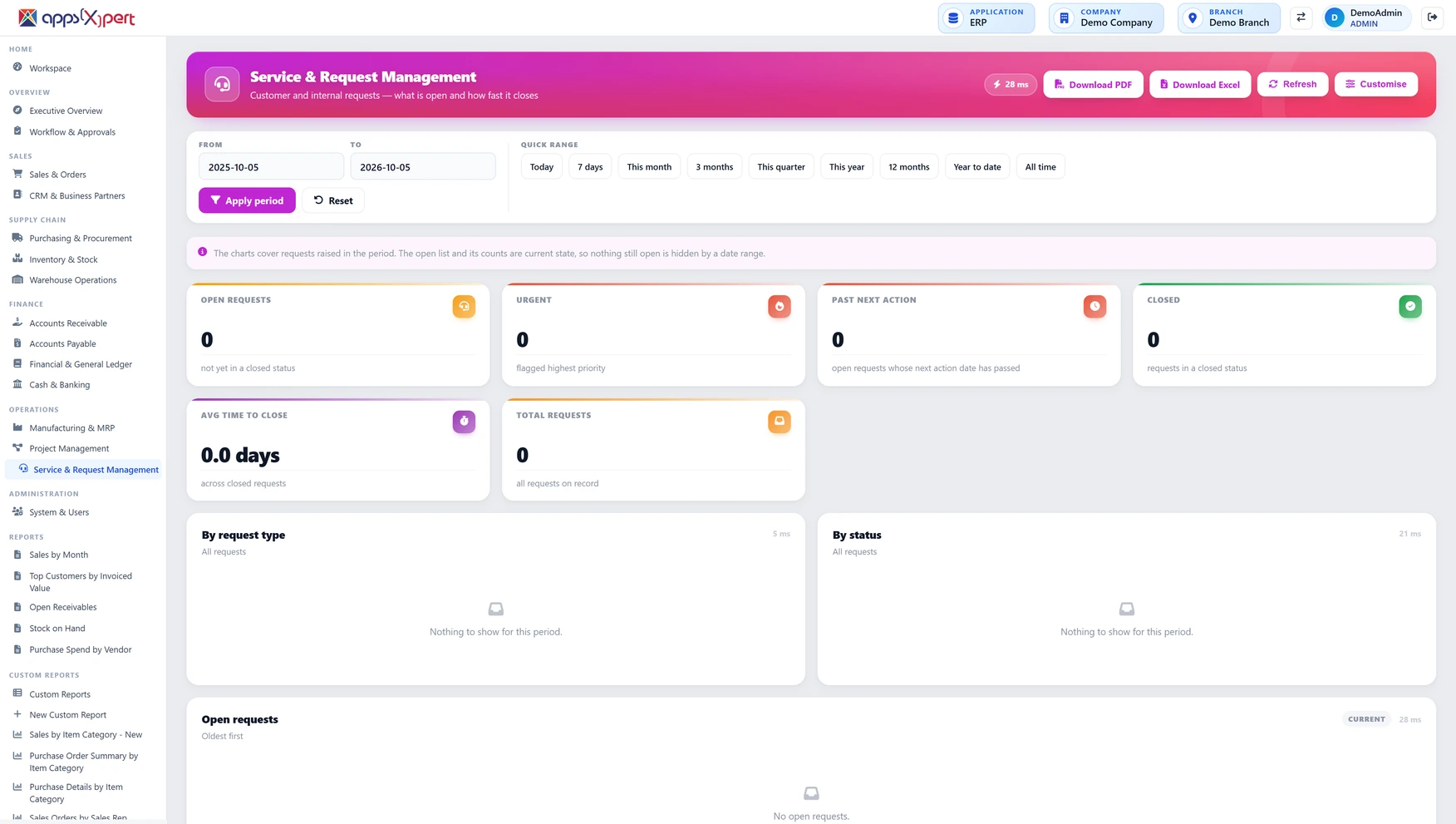Click the DemoAdmin avatar icon

(x=1335, y=17)
